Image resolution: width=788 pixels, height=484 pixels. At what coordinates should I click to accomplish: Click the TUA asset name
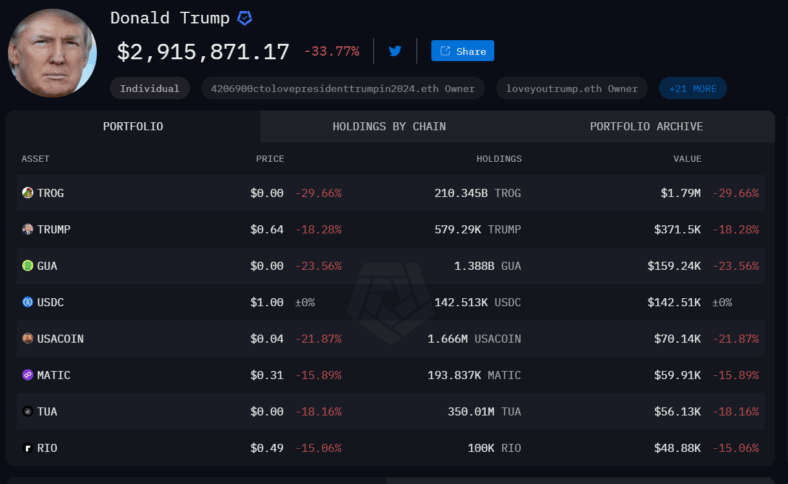(47, 412)
